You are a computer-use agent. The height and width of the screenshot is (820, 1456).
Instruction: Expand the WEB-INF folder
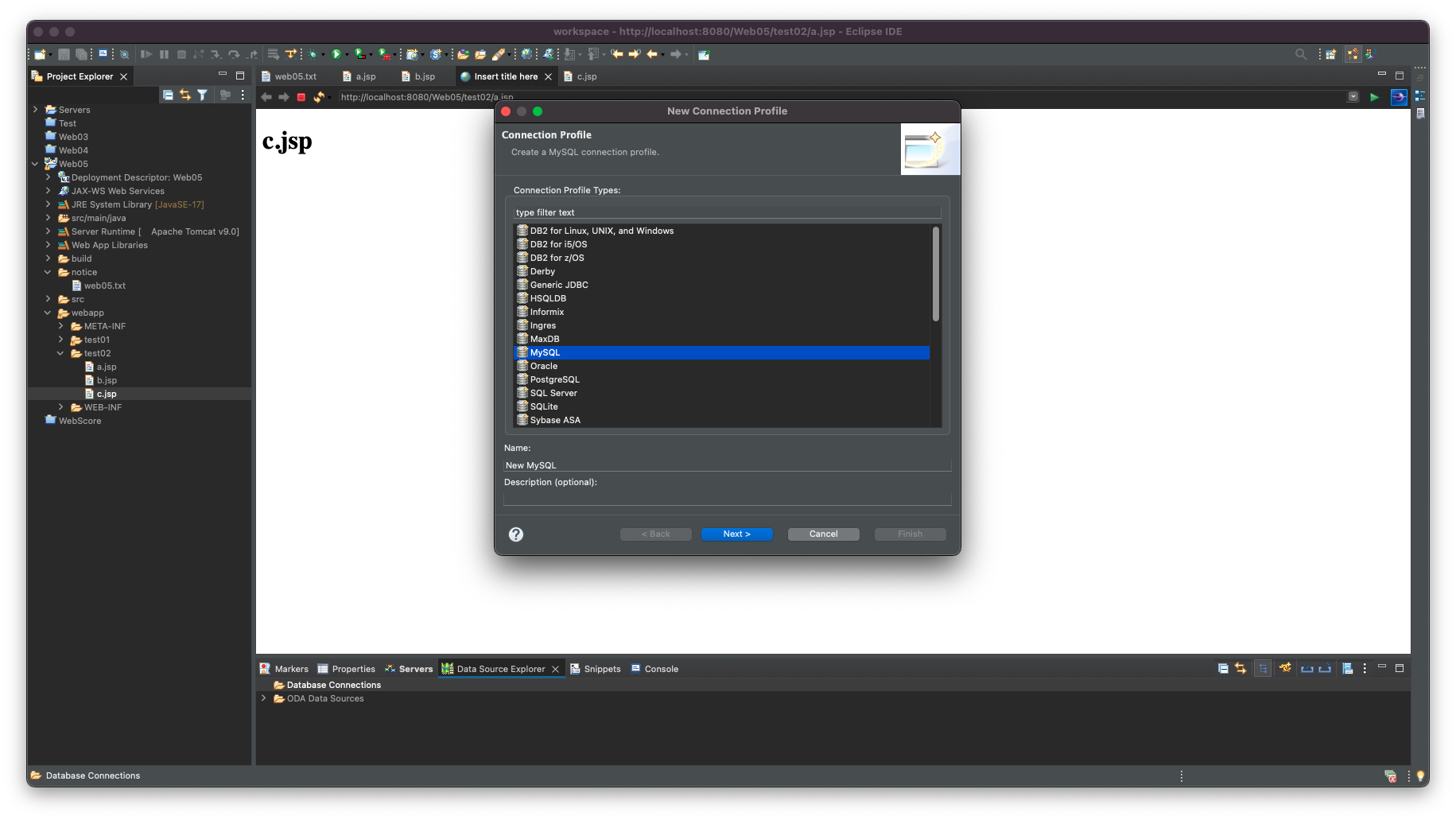coord(60,407)
